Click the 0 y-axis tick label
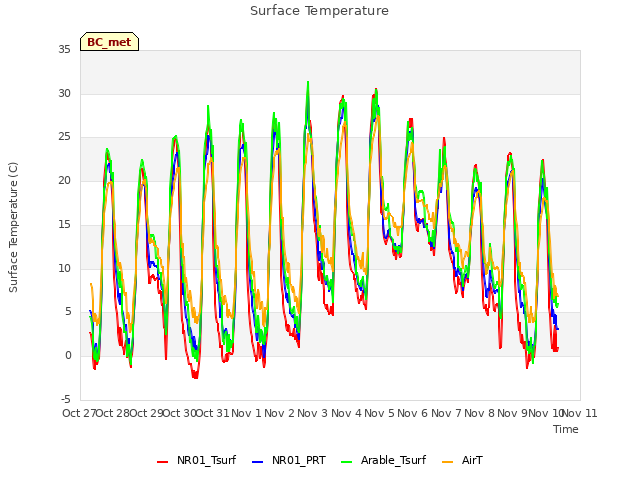 pyautogui.click(x=68, y=356)
